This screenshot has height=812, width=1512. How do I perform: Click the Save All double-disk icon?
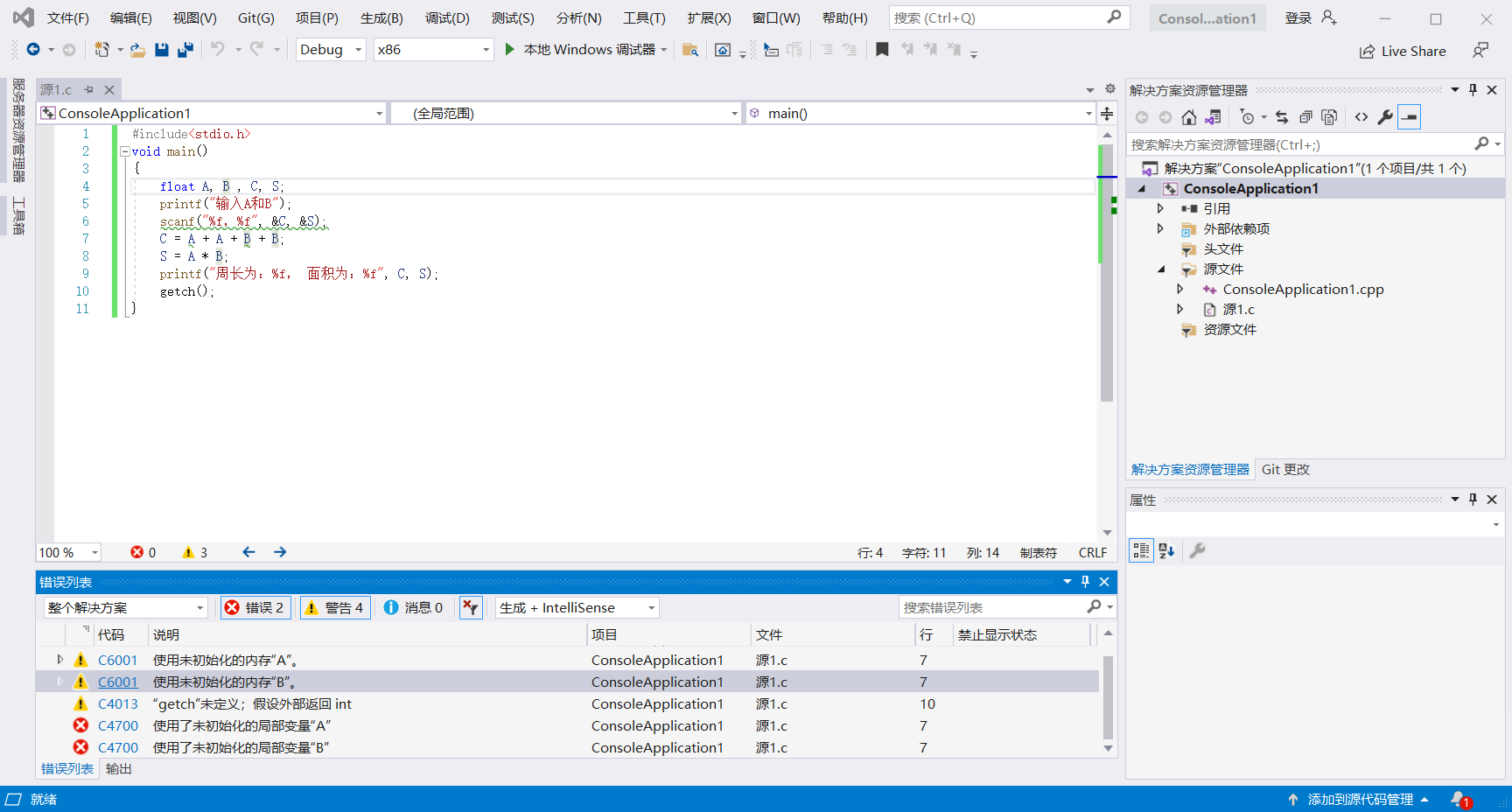point(185,50)
